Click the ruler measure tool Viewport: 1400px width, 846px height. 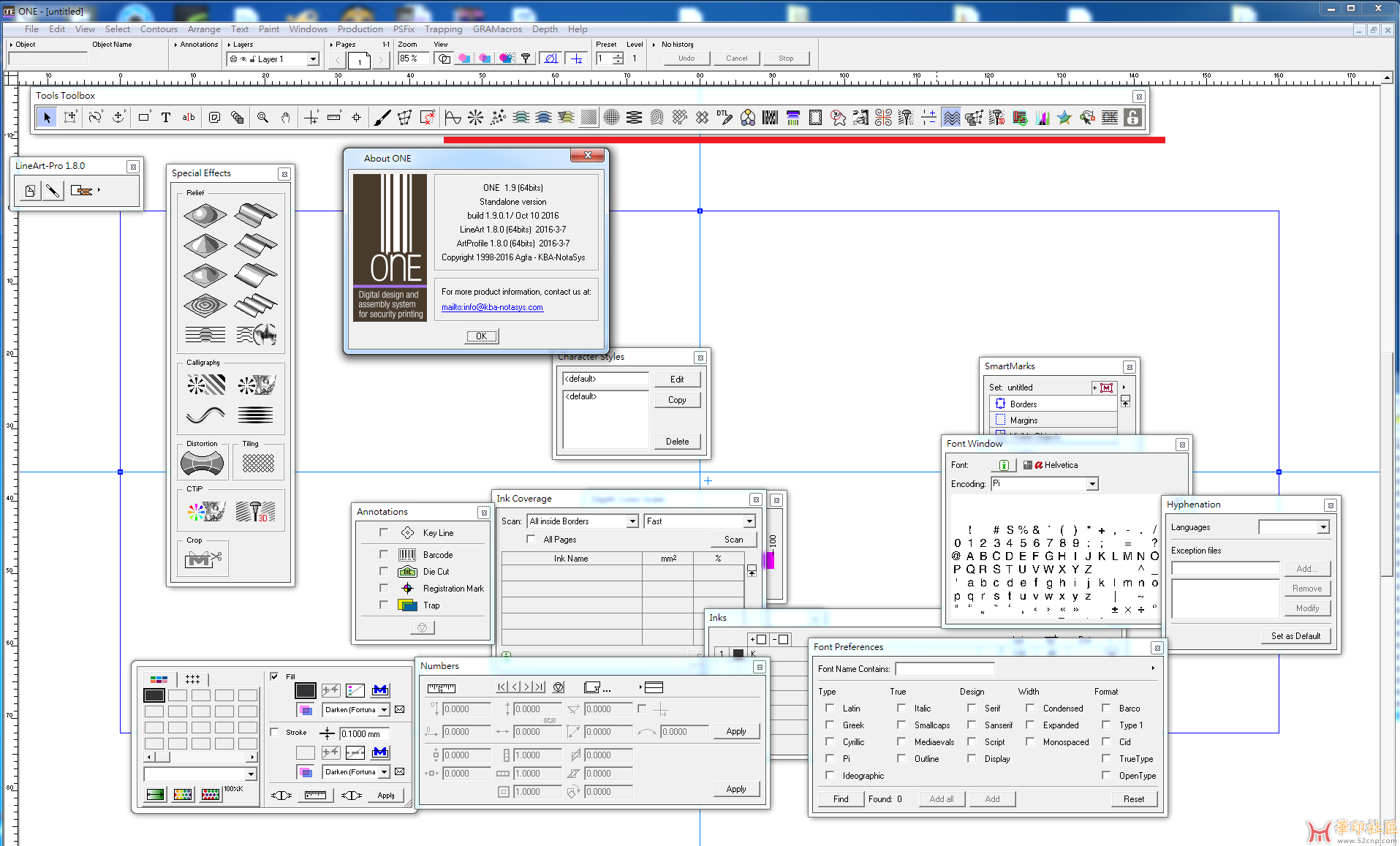[x=334, y=117]
